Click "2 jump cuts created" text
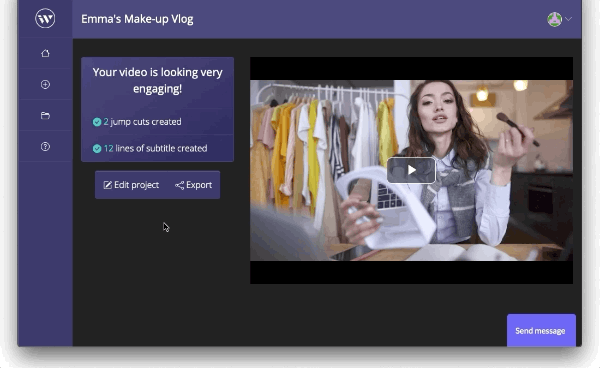The image size is (600, 368). click(142, 122)
